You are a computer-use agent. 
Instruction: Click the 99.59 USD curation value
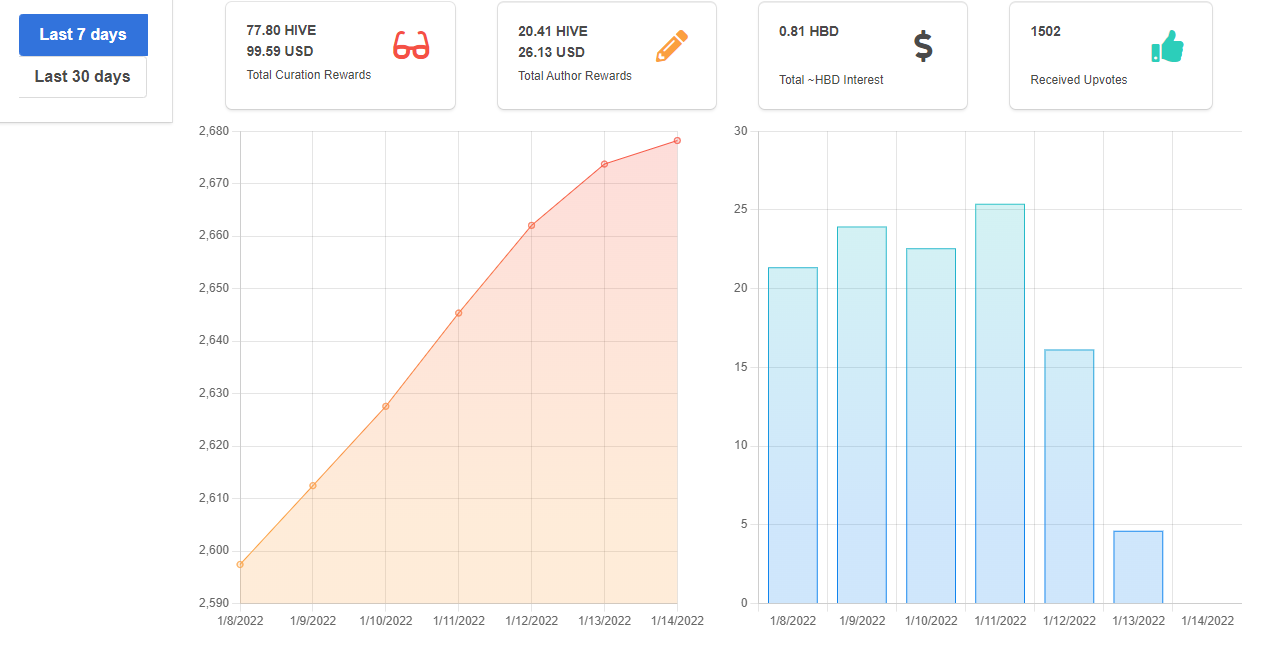tap(280, 52)
